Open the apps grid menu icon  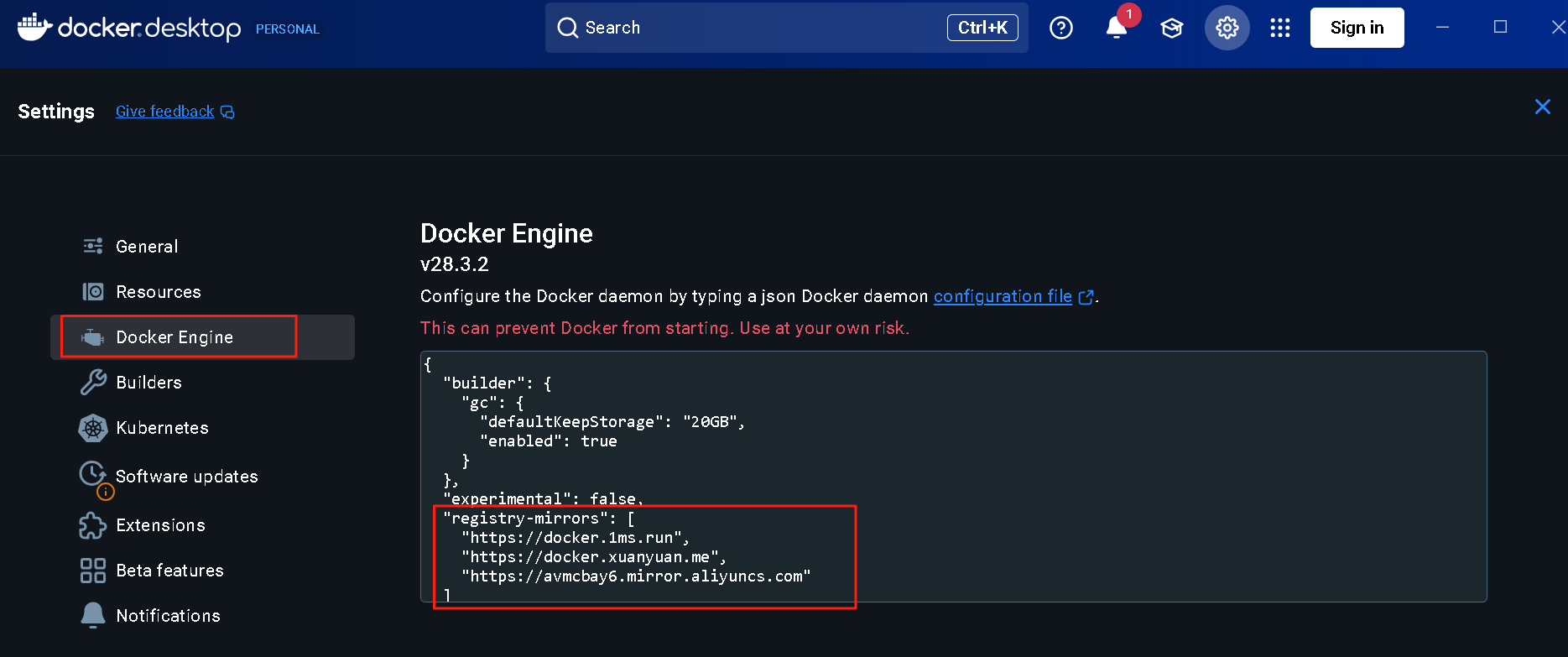coord(1280,28)
